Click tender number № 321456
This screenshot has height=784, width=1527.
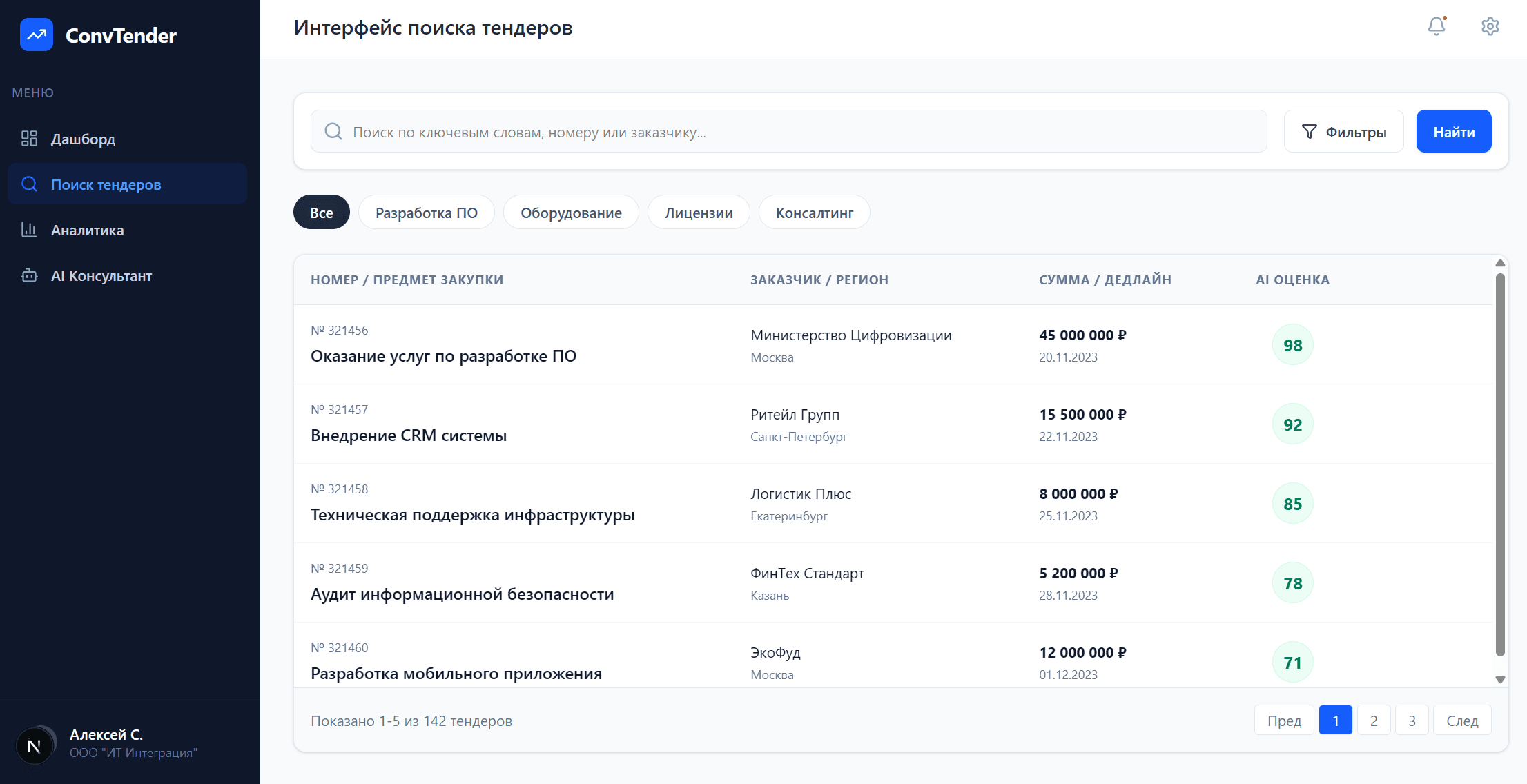(340, 331)
